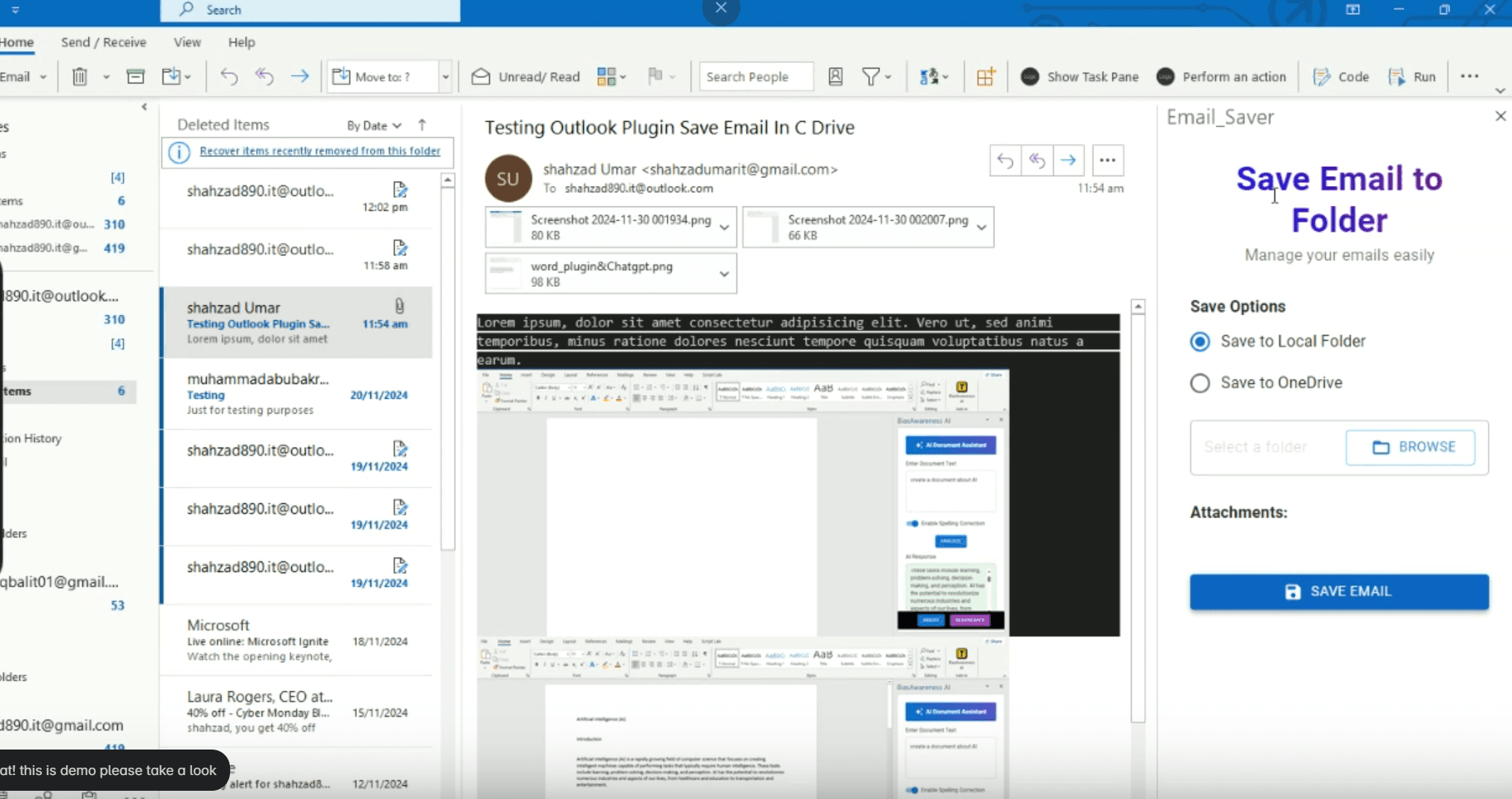This screenshot has width=1512, height=799.
Task: Click the SAVE EMAIL button
Action: point(1339,591)
